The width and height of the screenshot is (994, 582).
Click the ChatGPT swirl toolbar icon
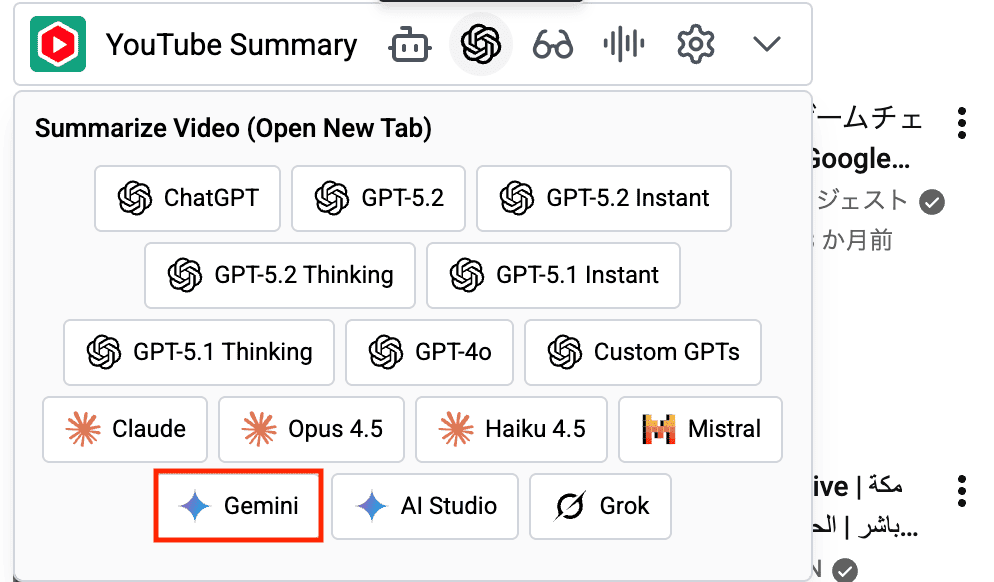tap(480, 44)
